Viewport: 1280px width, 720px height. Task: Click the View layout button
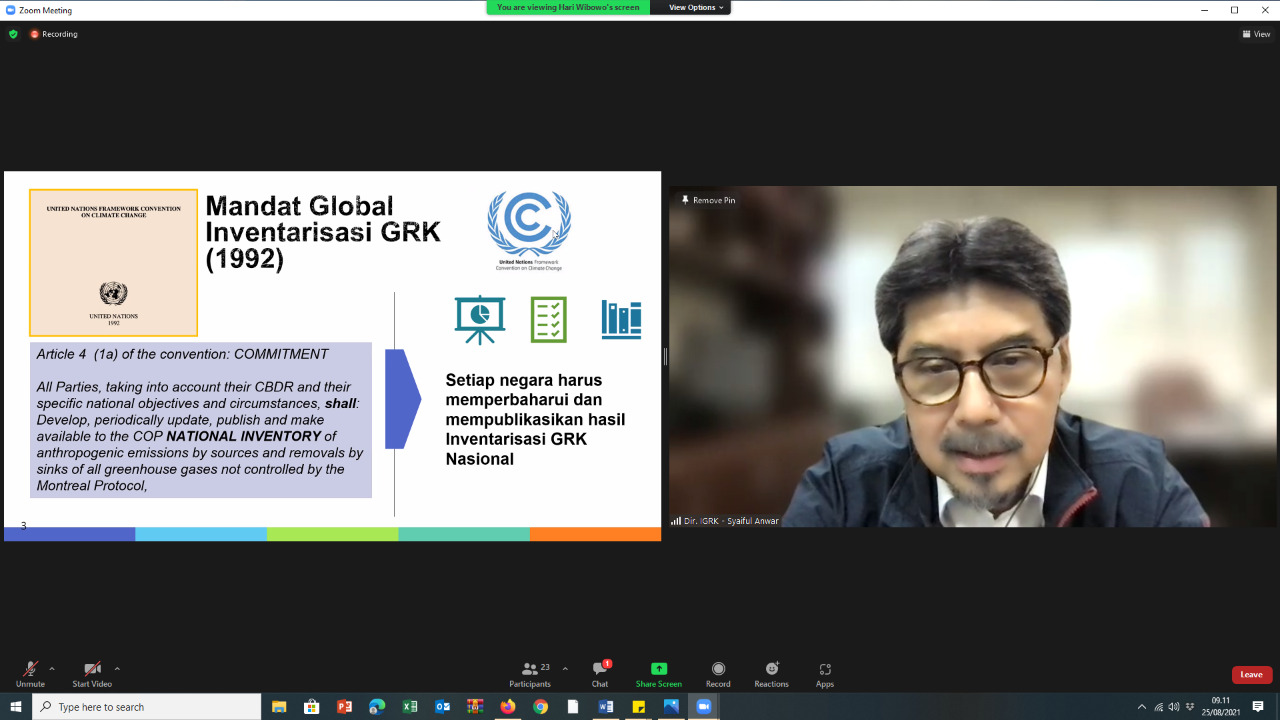coord(1256,34)
